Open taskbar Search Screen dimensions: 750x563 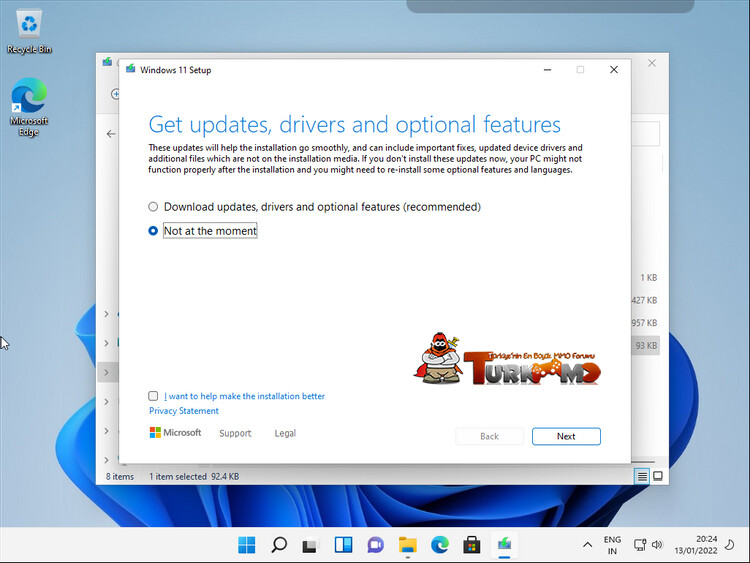pos(279,544)
